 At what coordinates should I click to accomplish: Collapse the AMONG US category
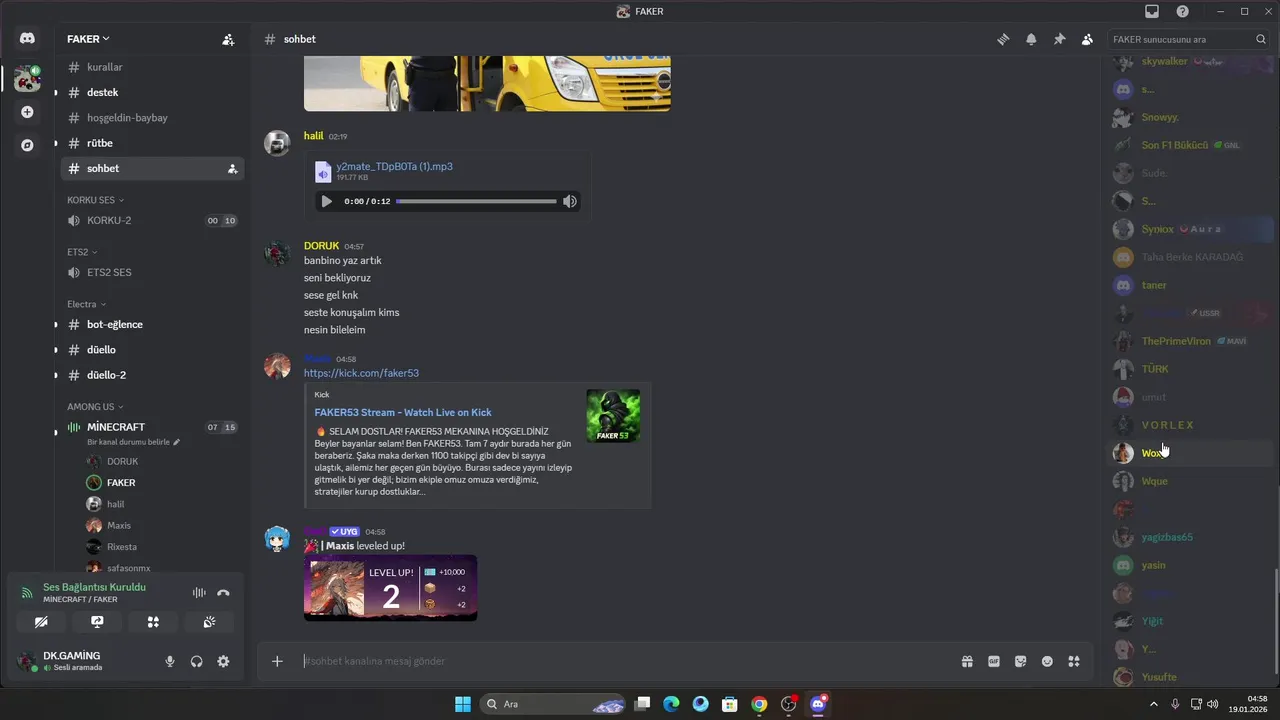click(95, 407)
